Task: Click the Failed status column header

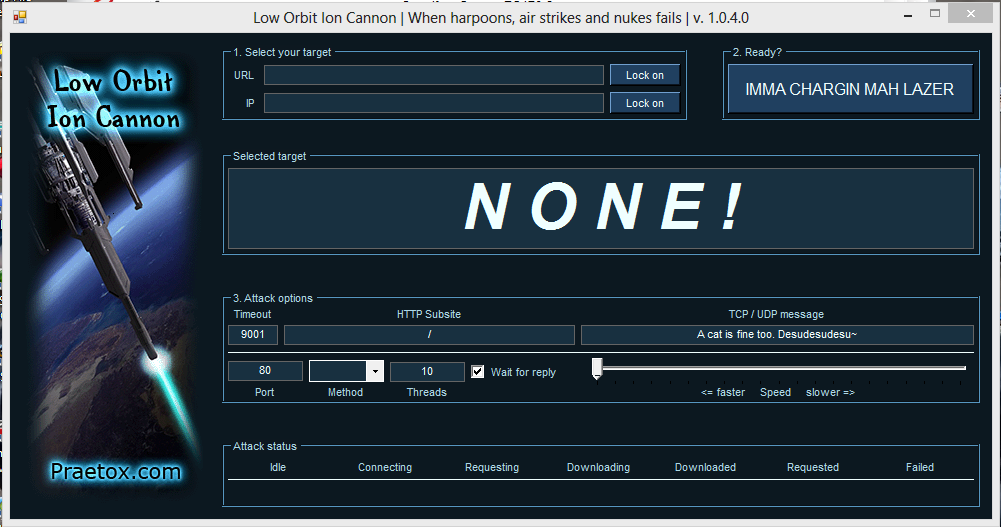Action: pyautogui.click(x=920, y=467)
